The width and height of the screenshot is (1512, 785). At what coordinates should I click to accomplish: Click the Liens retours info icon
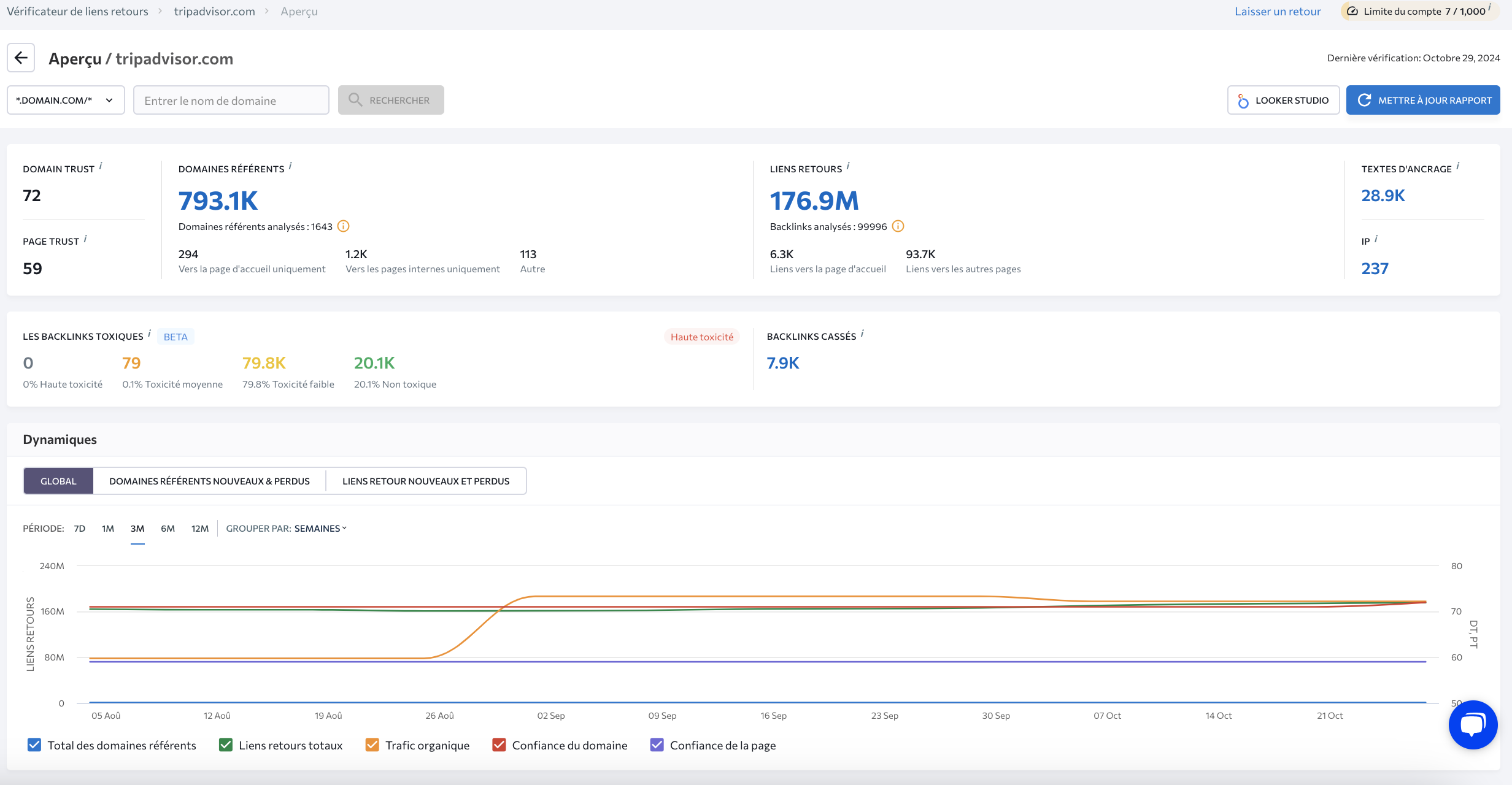pos(848,166)
